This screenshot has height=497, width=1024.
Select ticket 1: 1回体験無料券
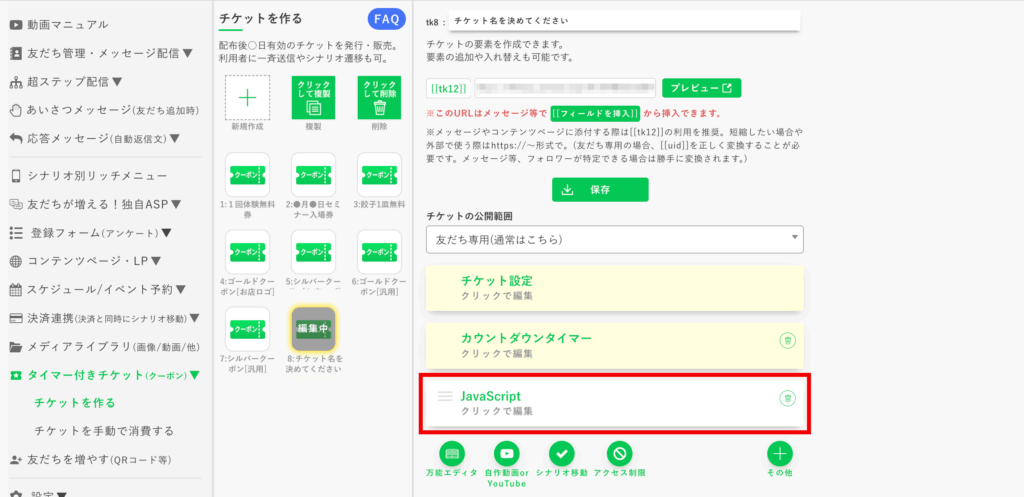248,175
